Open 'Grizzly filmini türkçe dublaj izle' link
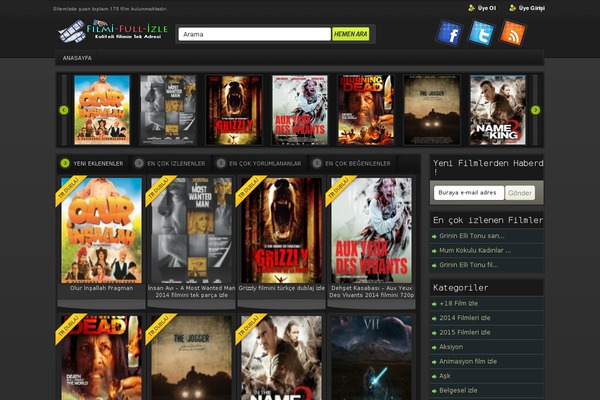 click(282, 288)
